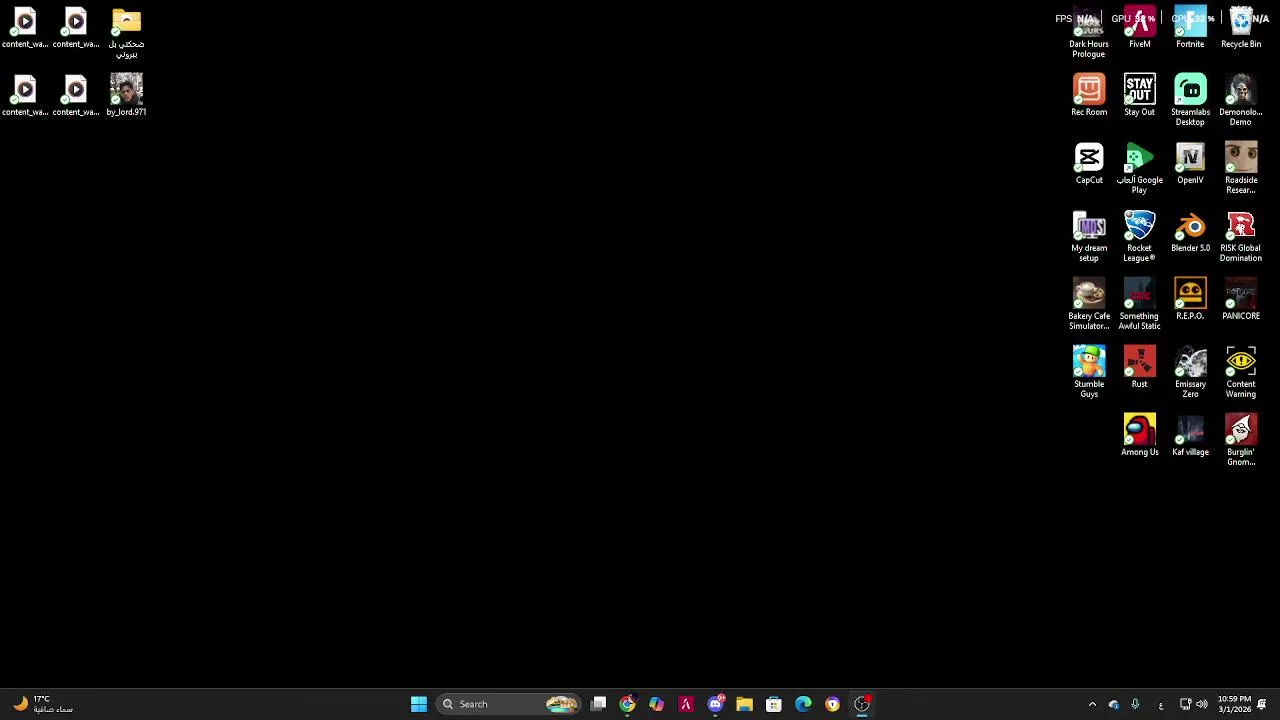The width and height of the screenshot is (1280, 720).
Task: Switch the Arabic input language indicator
Action: click(x=1160, y=704)
